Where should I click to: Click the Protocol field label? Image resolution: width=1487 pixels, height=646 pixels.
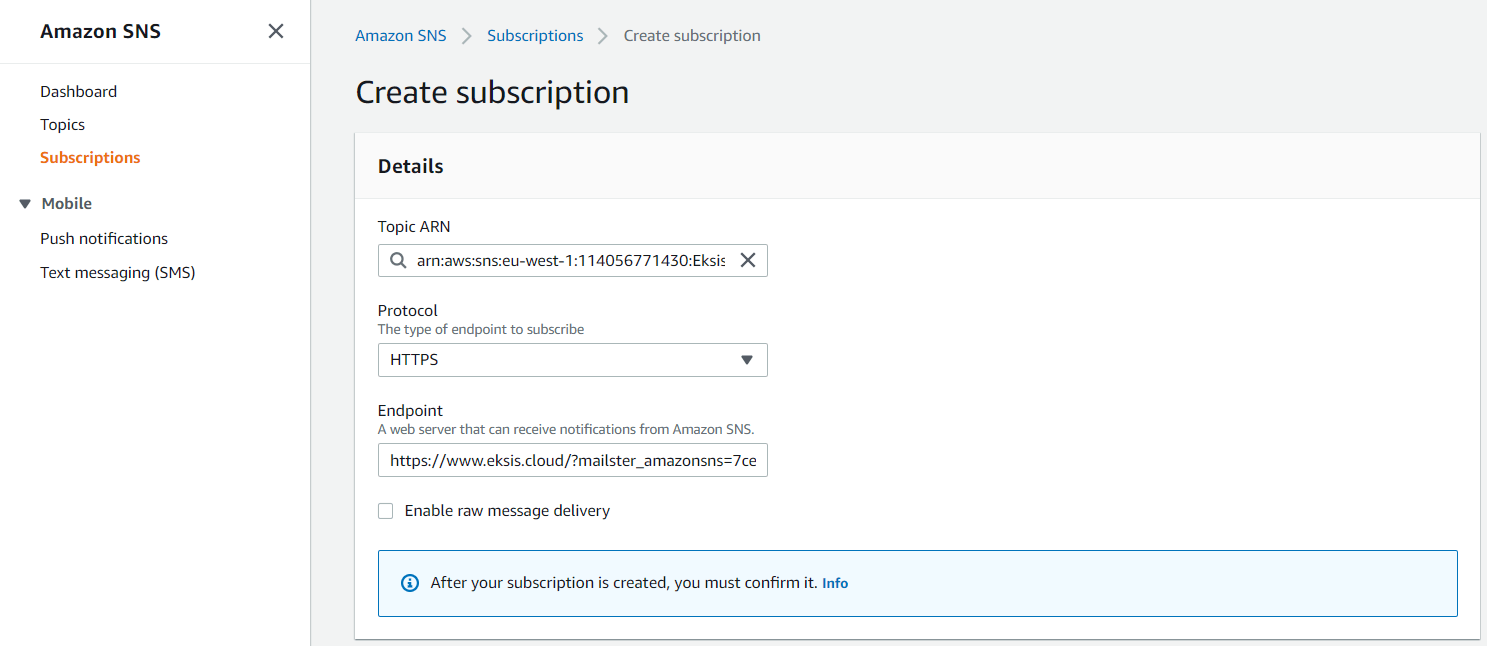pyautogui.click(x=408, y=310)
